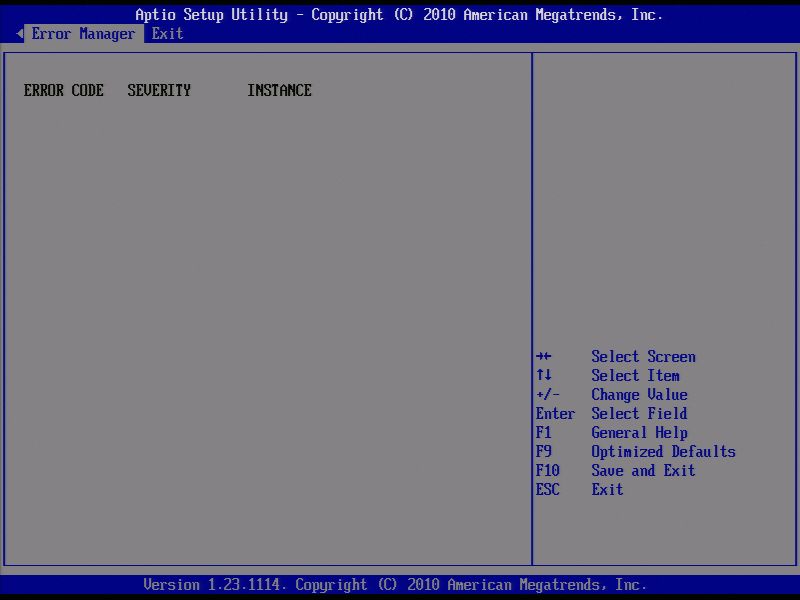Open F1 General Help
800x600 pixels.
pos(639,432)
